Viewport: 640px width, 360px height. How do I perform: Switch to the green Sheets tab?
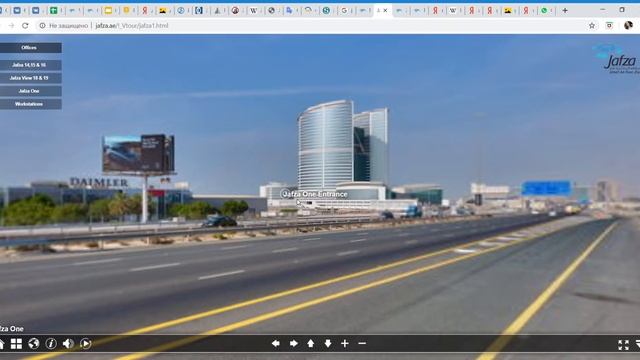53,11
